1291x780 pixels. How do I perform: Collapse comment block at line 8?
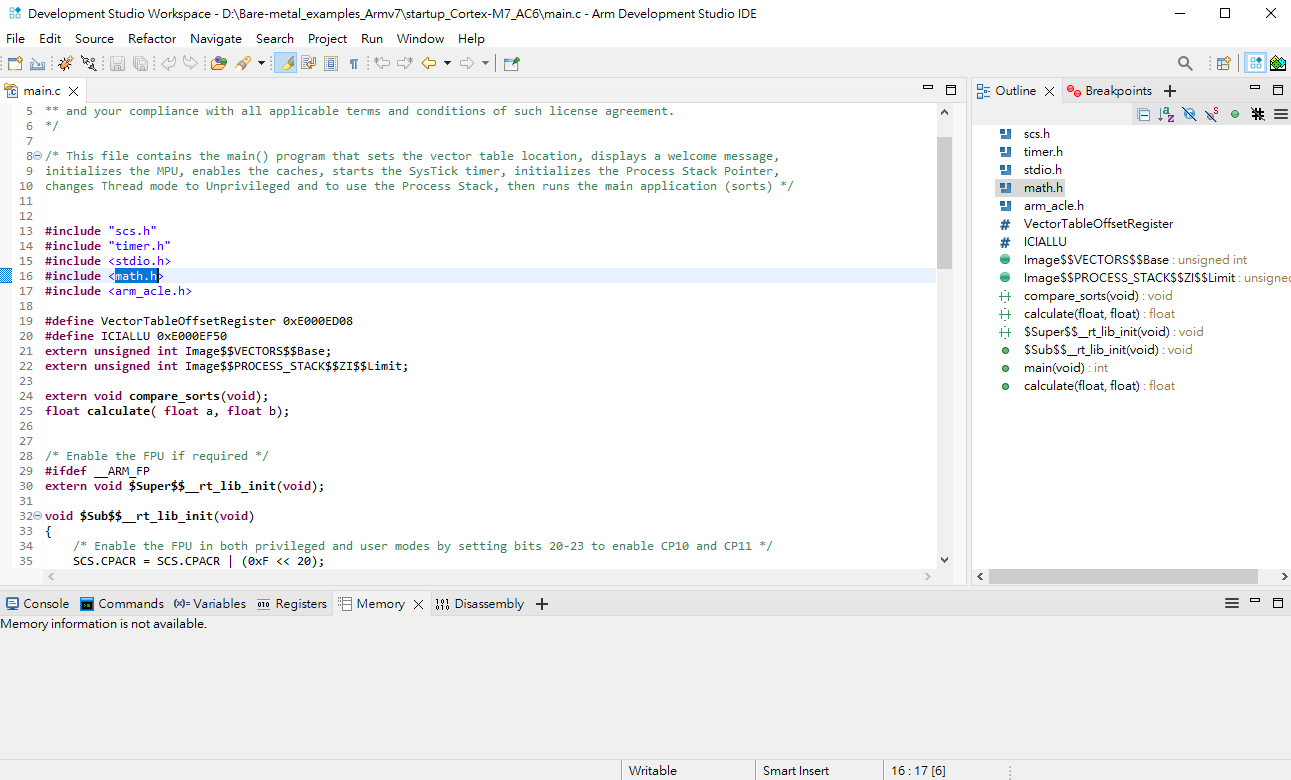(37, 156)
